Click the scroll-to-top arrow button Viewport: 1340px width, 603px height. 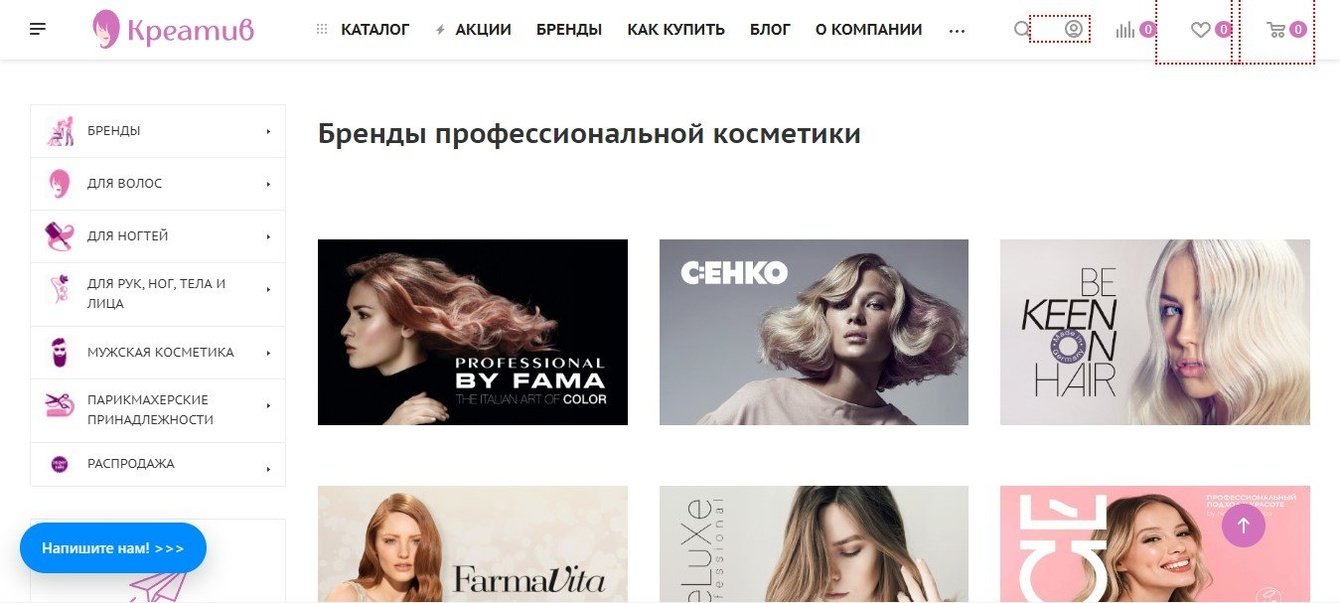(x=1243, y=525)
